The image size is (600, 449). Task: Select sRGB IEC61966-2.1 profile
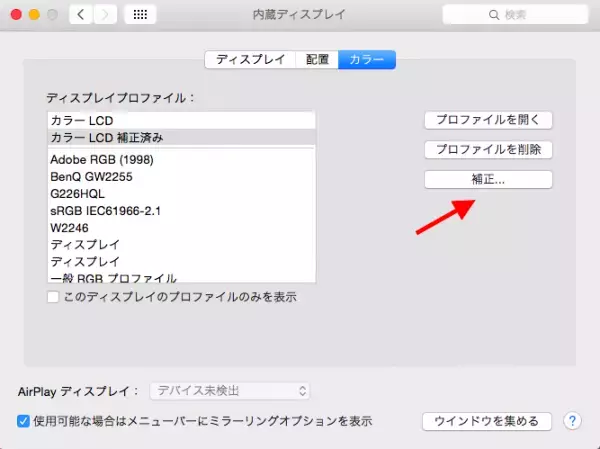click(181, 211)
